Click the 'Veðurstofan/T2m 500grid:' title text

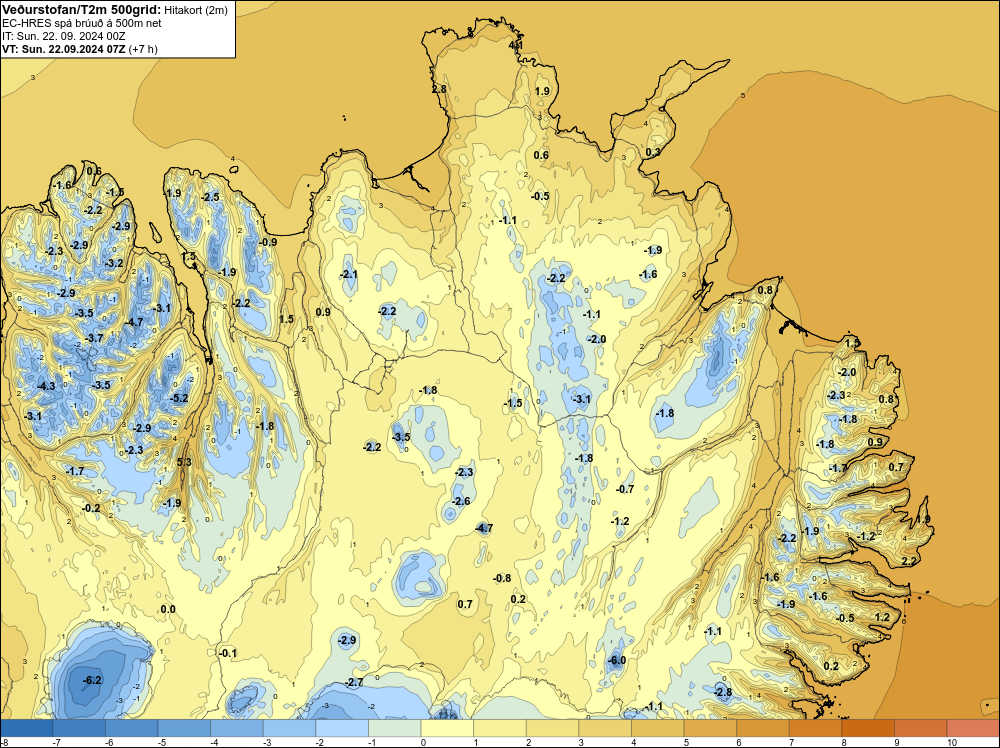(82, 10)
